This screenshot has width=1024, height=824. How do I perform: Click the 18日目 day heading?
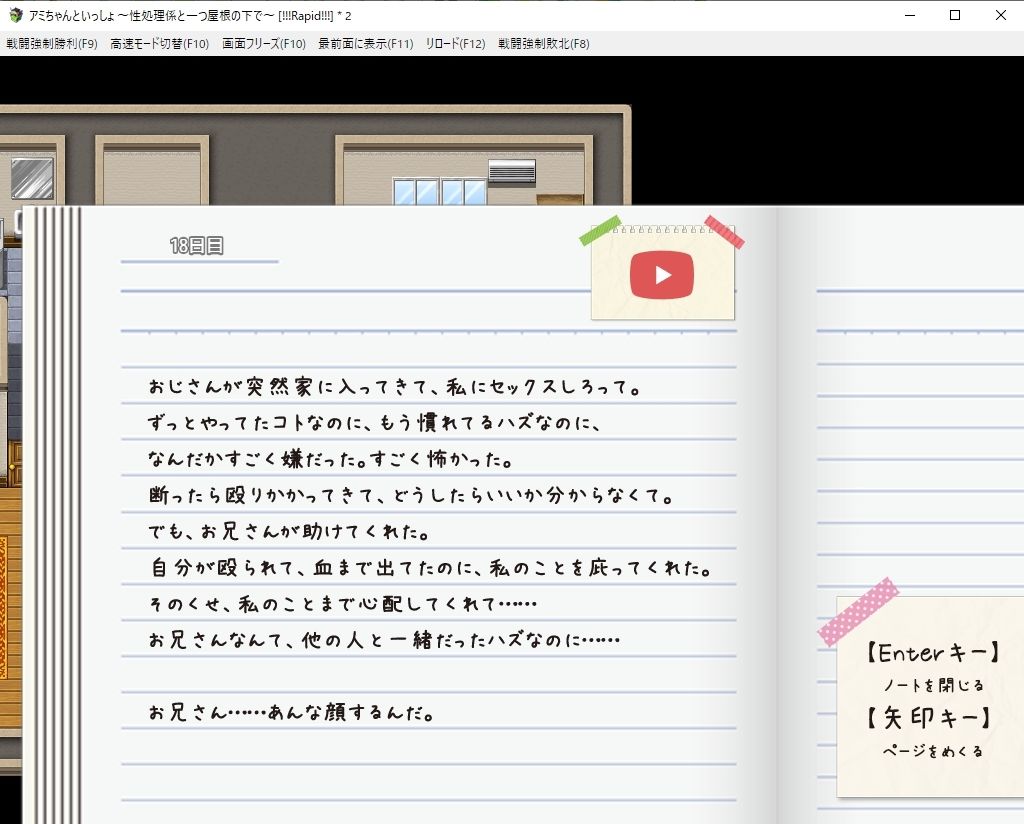point(197,246)
